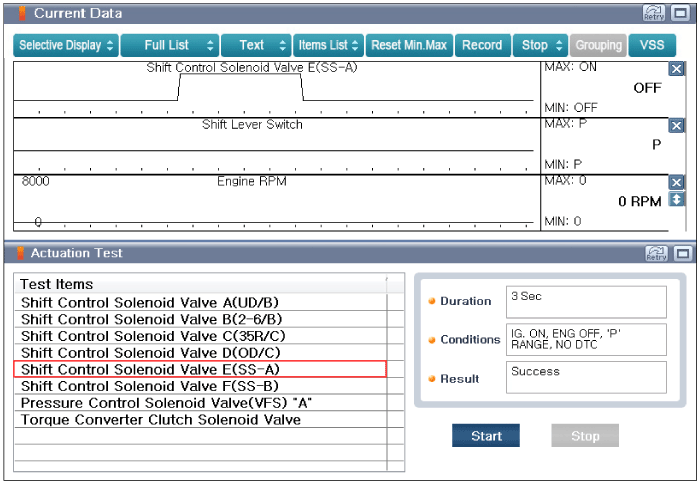Open the Selective Display dropdown
The image size is (700, 483).
coord(66,45)
